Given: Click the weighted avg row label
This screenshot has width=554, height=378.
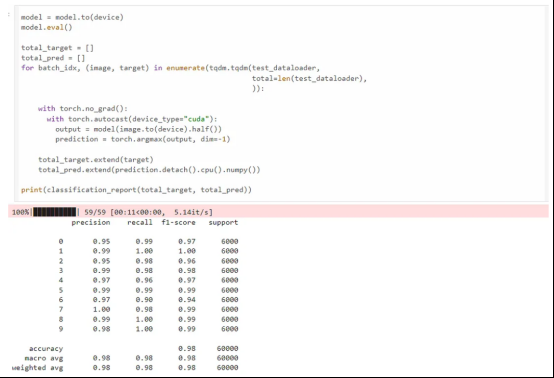Looking at the screenshot, I should coord(37,368).
